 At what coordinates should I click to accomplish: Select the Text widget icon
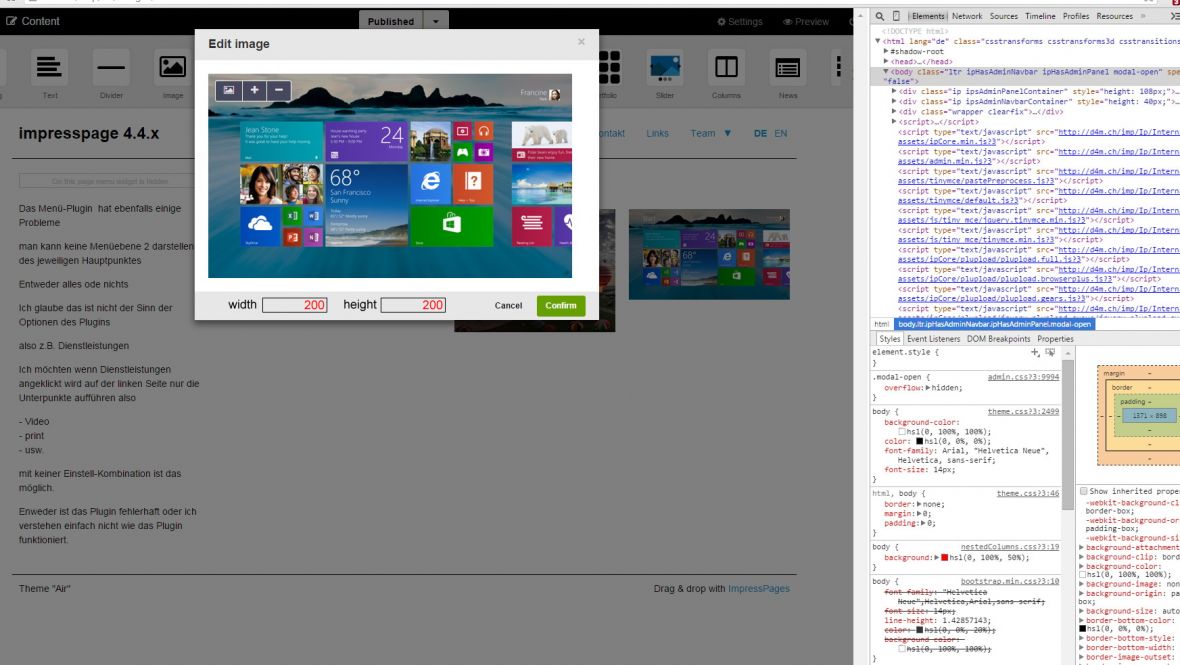[x=49, y=66]
